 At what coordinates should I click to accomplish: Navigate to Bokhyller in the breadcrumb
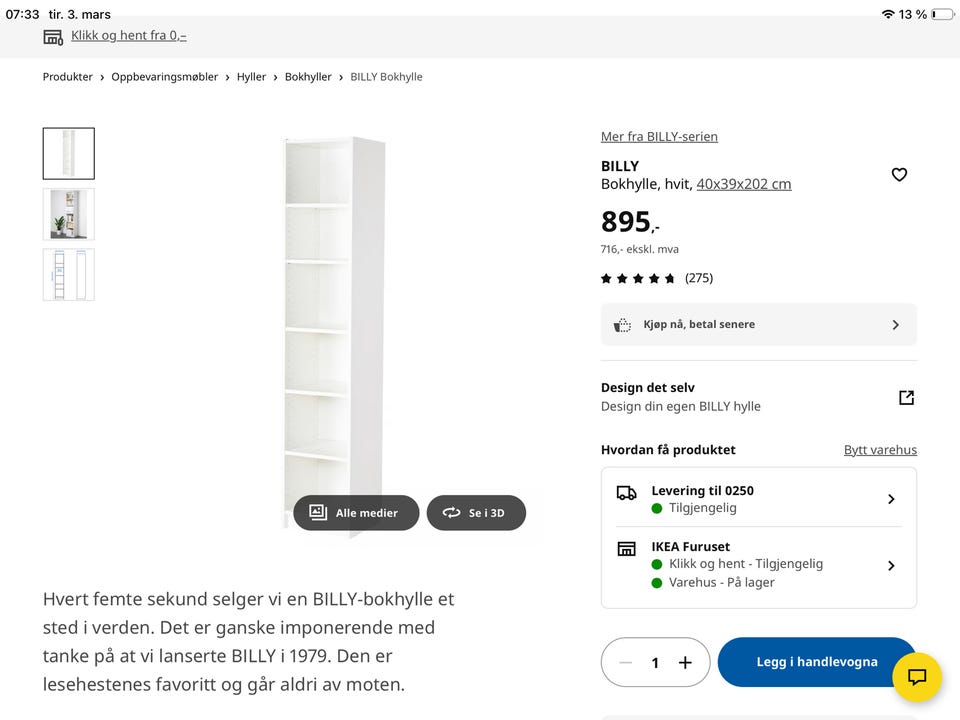[x=308, y=76]
